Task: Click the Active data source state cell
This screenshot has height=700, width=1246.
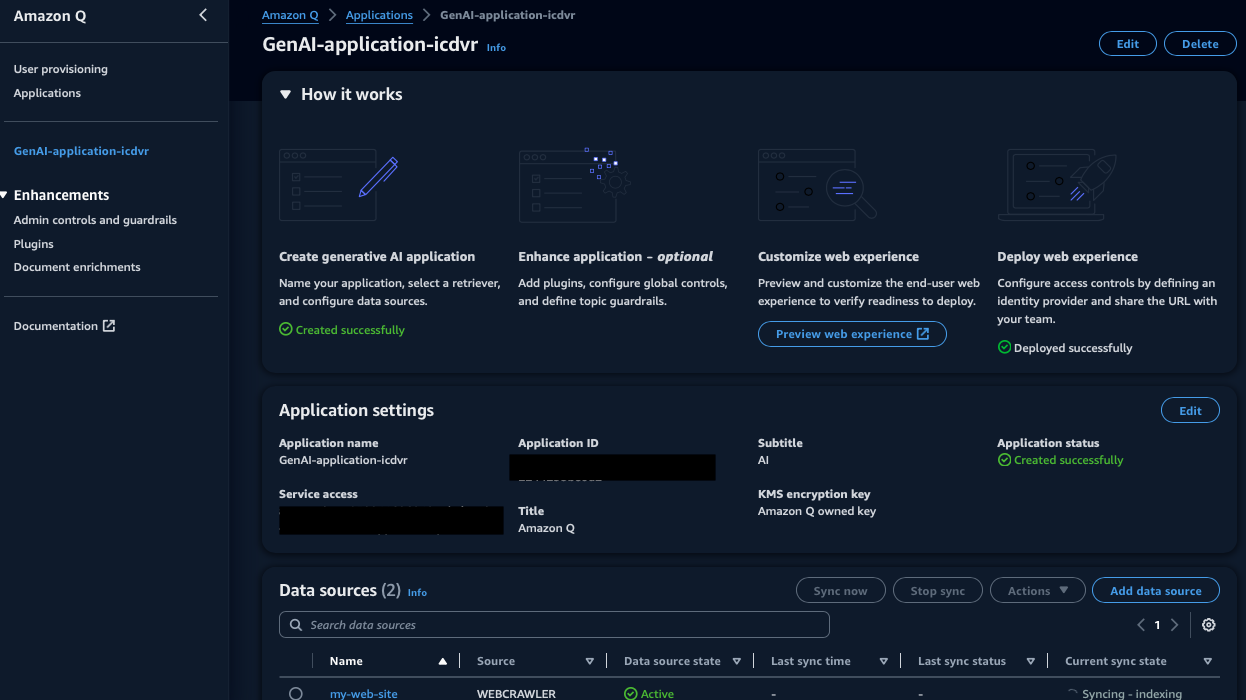Action: tap(649, 694)
